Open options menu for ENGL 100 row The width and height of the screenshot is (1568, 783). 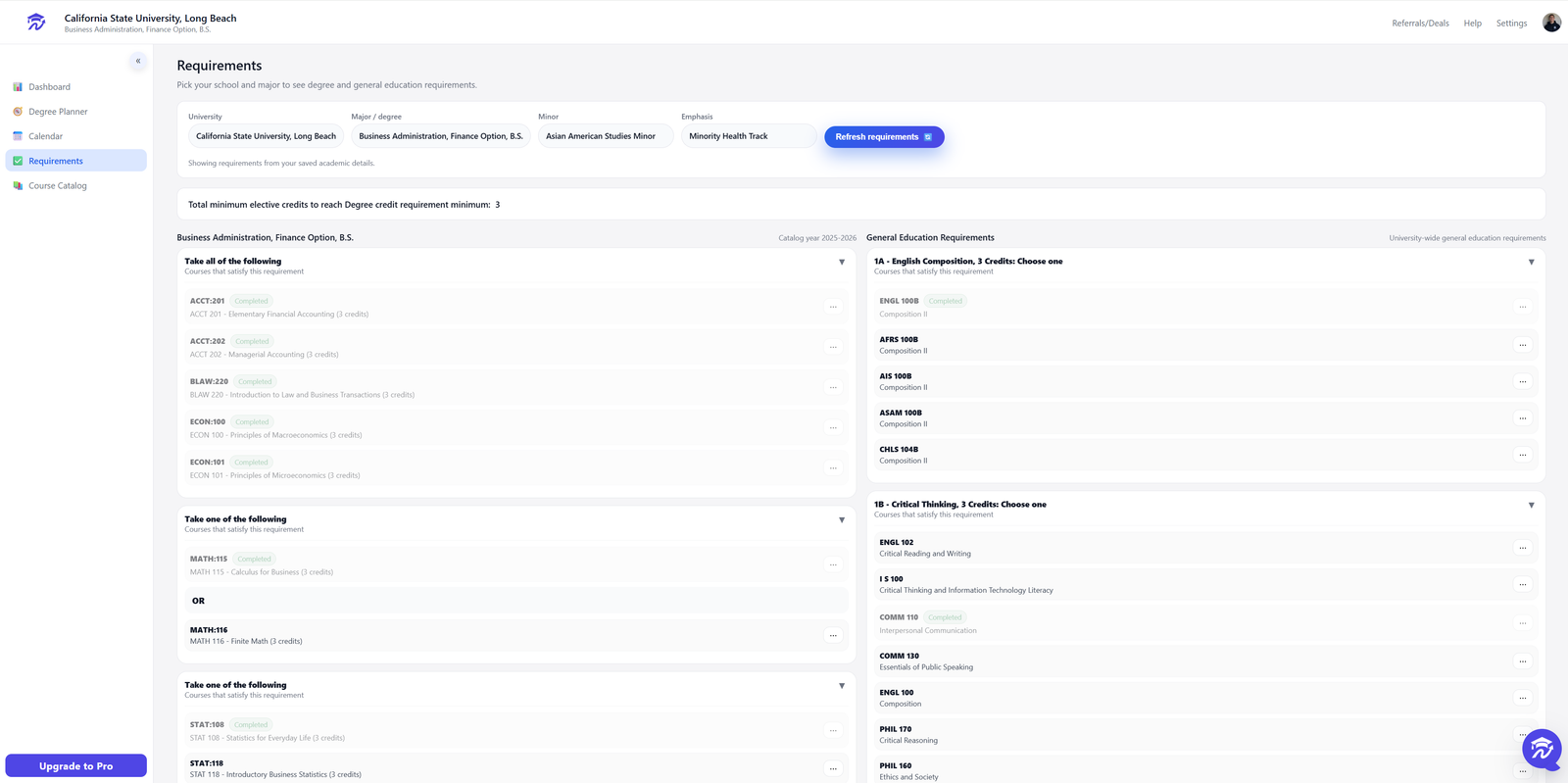[1522, 698]
